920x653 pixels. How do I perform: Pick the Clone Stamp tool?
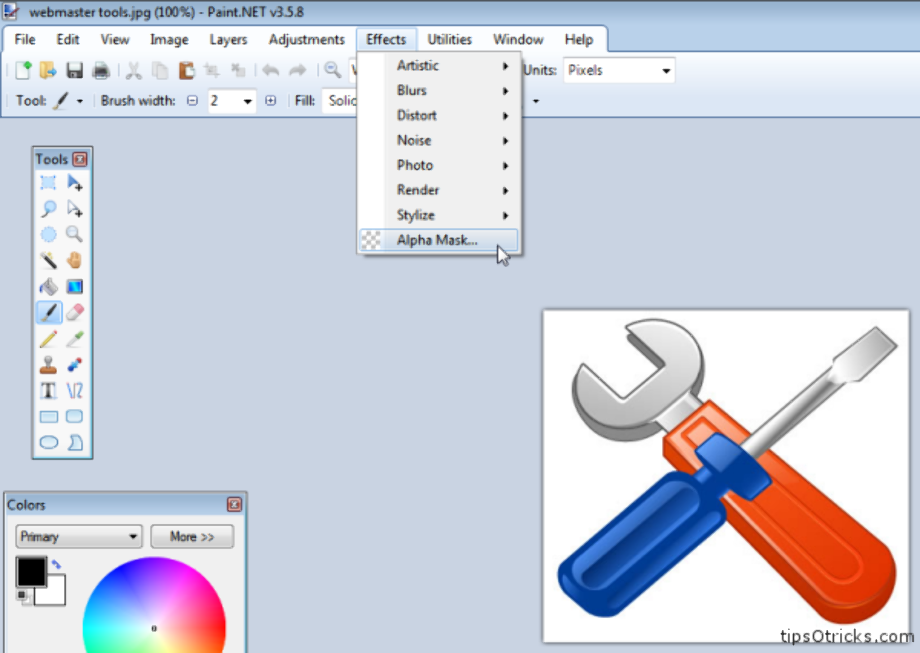48,364
